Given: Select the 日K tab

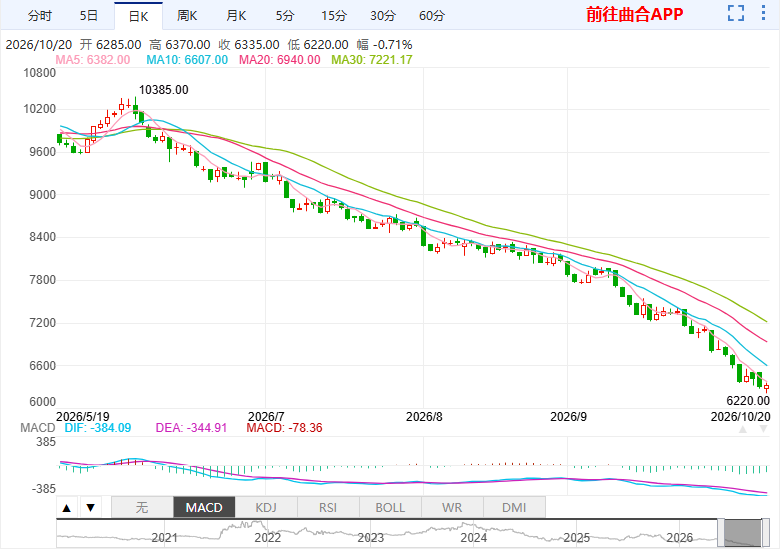Looking at the screenshot, I should pos(138,16).
